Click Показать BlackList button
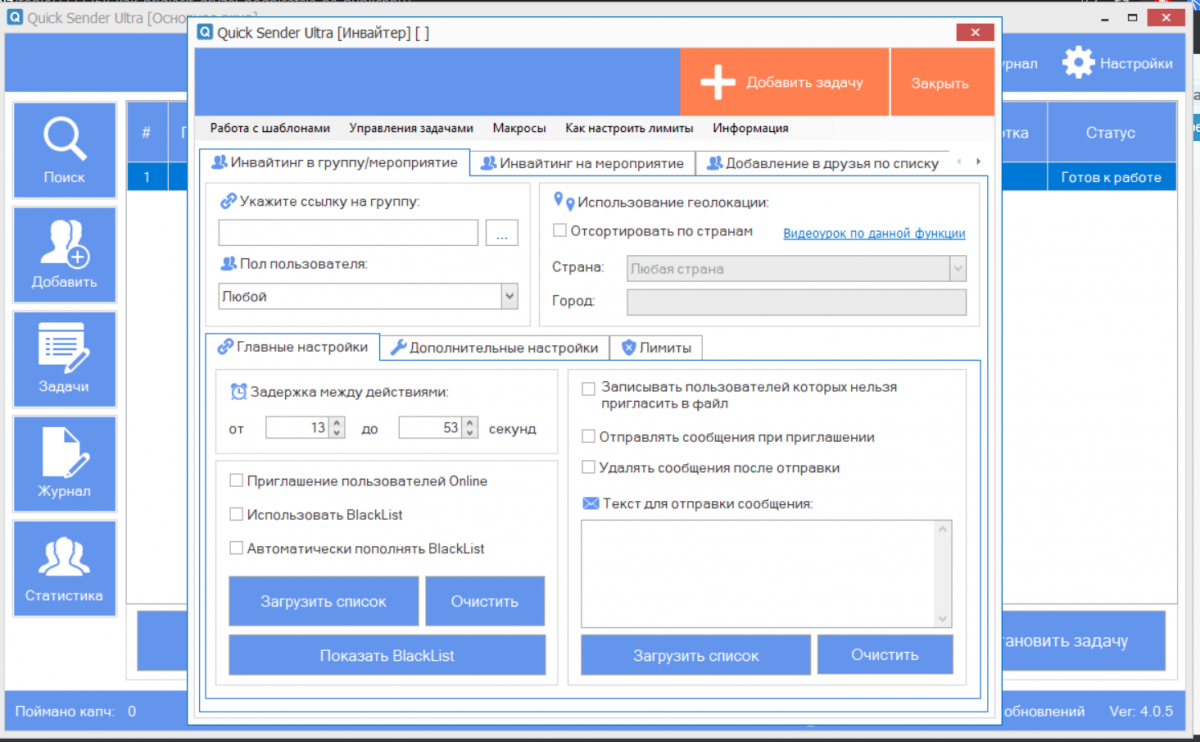The image size is (1200, 742). coord(387,655)
